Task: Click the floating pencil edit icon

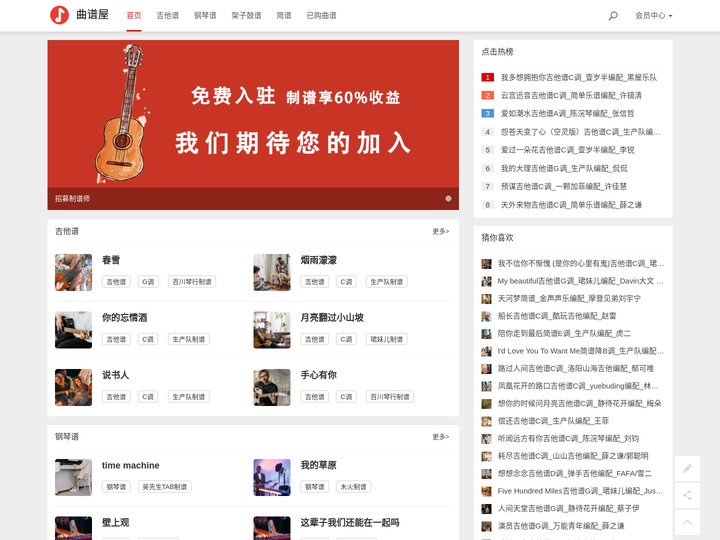Action: (x=687, y=468)
